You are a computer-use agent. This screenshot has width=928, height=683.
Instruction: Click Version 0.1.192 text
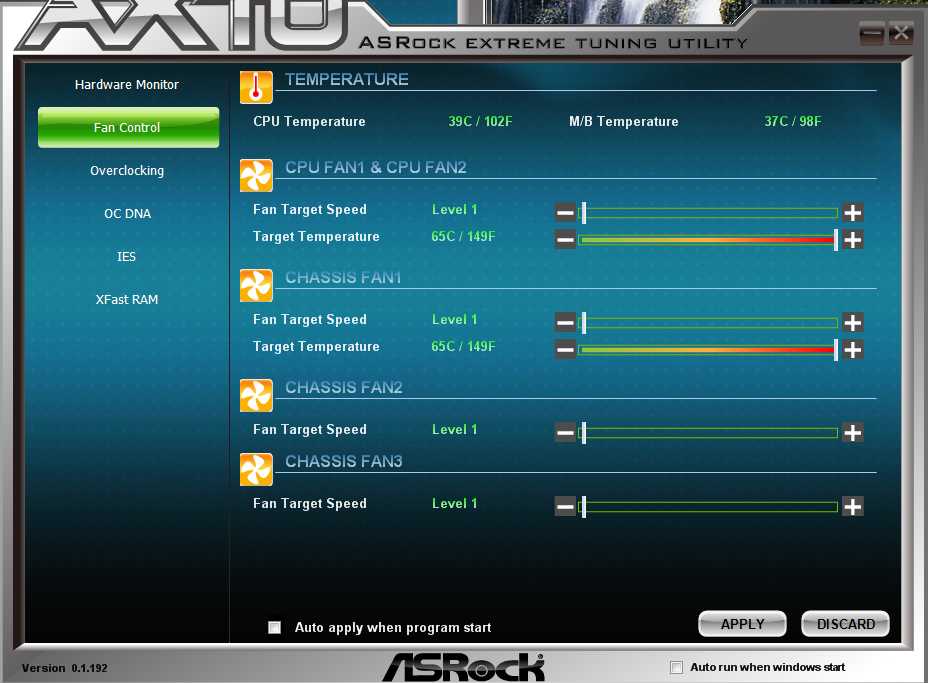coord(65,668)
